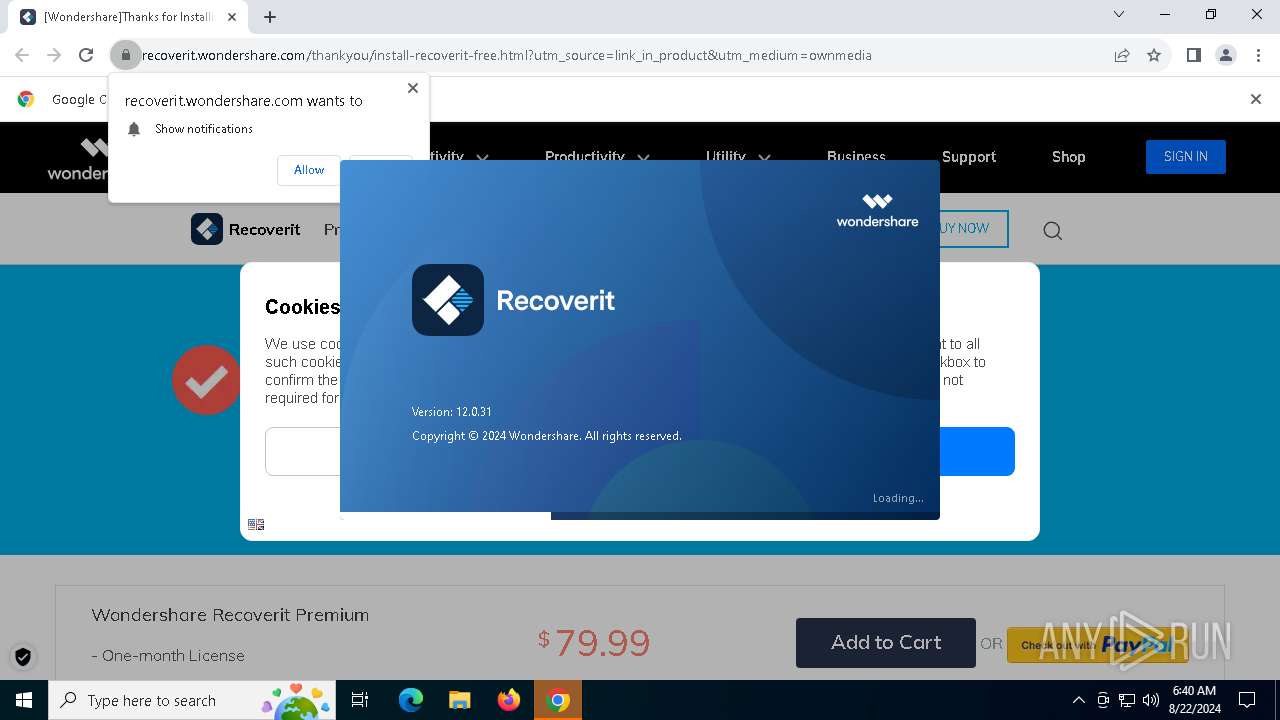Switch to Chrome on the taskbar

click(x=558, y=700)
